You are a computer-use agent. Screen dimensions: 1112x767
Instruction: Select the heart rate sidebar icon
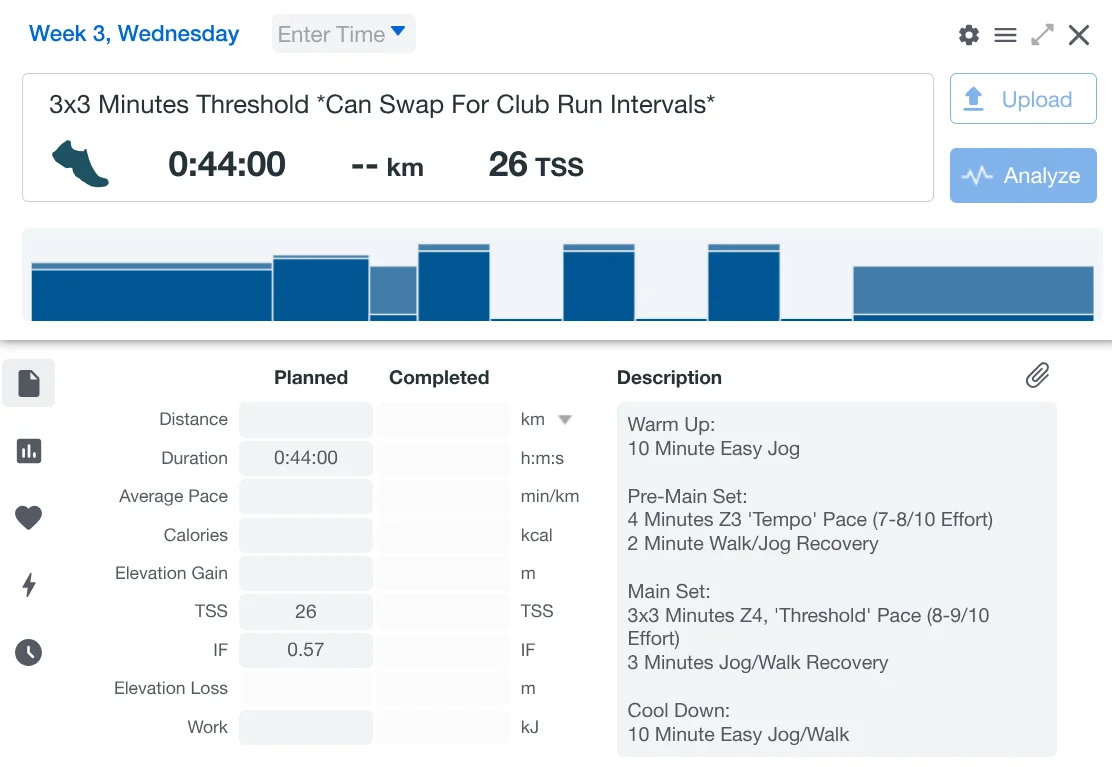(29, 518)
